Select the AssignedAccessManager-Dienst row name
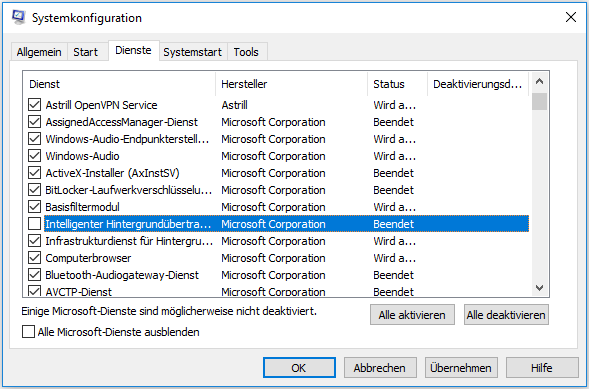The height and width of the screenshot is (389, 589). coord(121,122)
